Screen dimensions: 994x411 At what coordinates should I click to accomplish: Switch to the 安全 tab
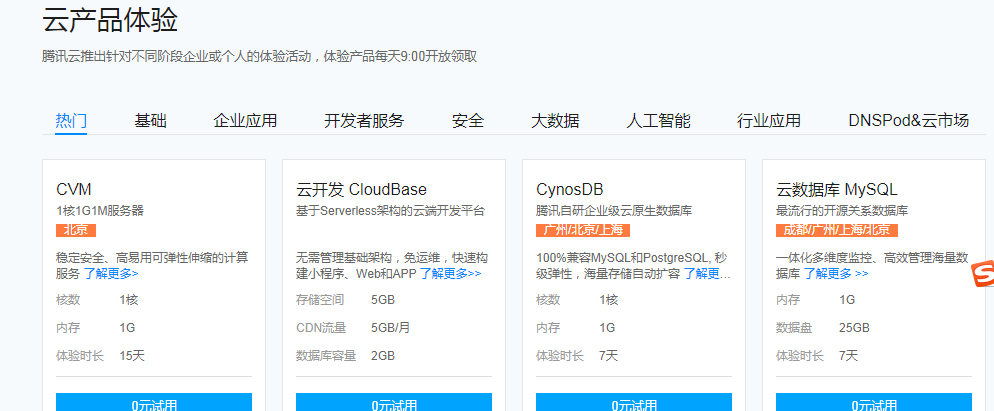tap(468, 121)
